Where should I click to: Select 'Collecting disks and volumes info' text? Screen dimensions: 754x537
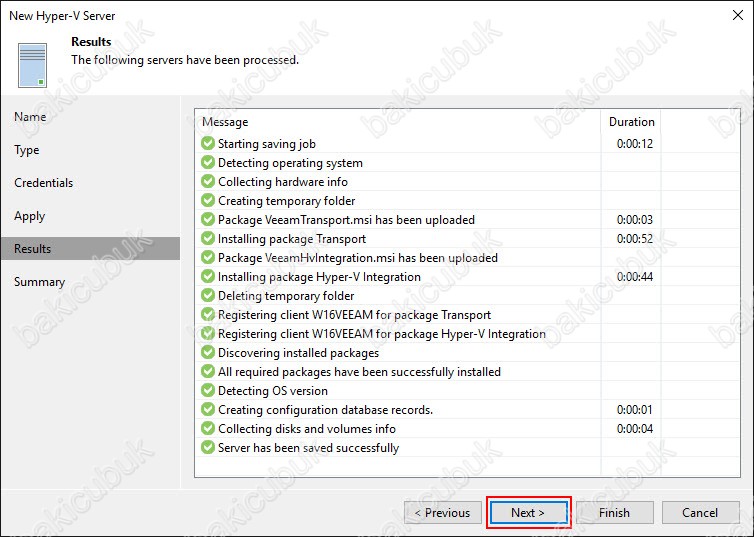click(x=307, y=429)
